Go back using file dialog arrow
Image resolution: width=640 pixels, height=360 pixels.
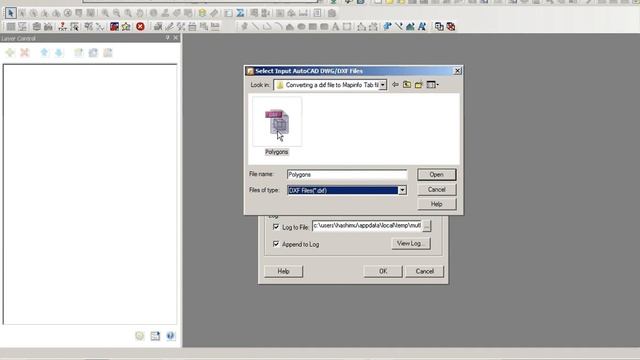click(x=395, y=84)
